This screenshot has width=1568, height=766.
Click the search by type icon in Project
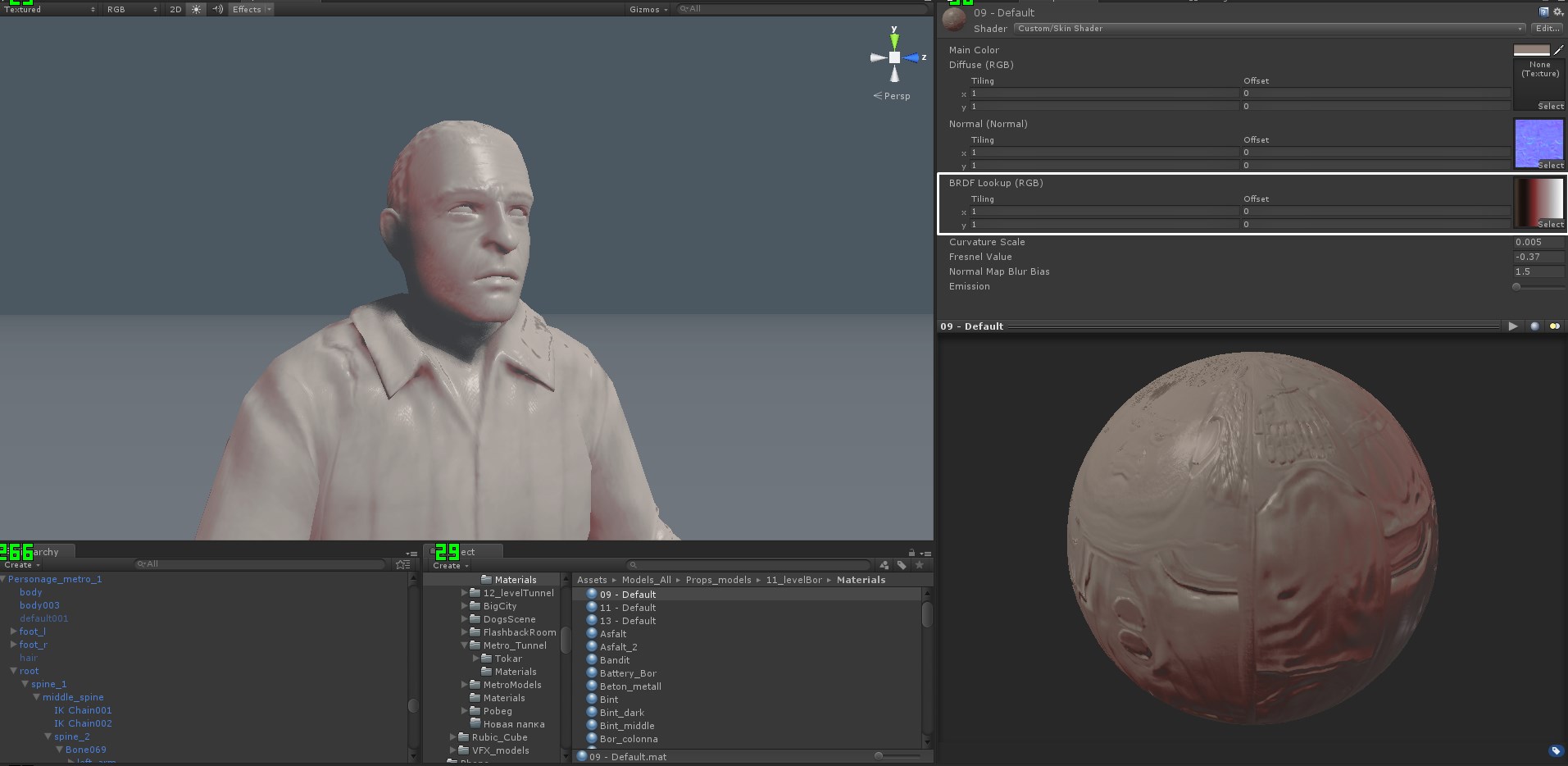click(884, 565)
